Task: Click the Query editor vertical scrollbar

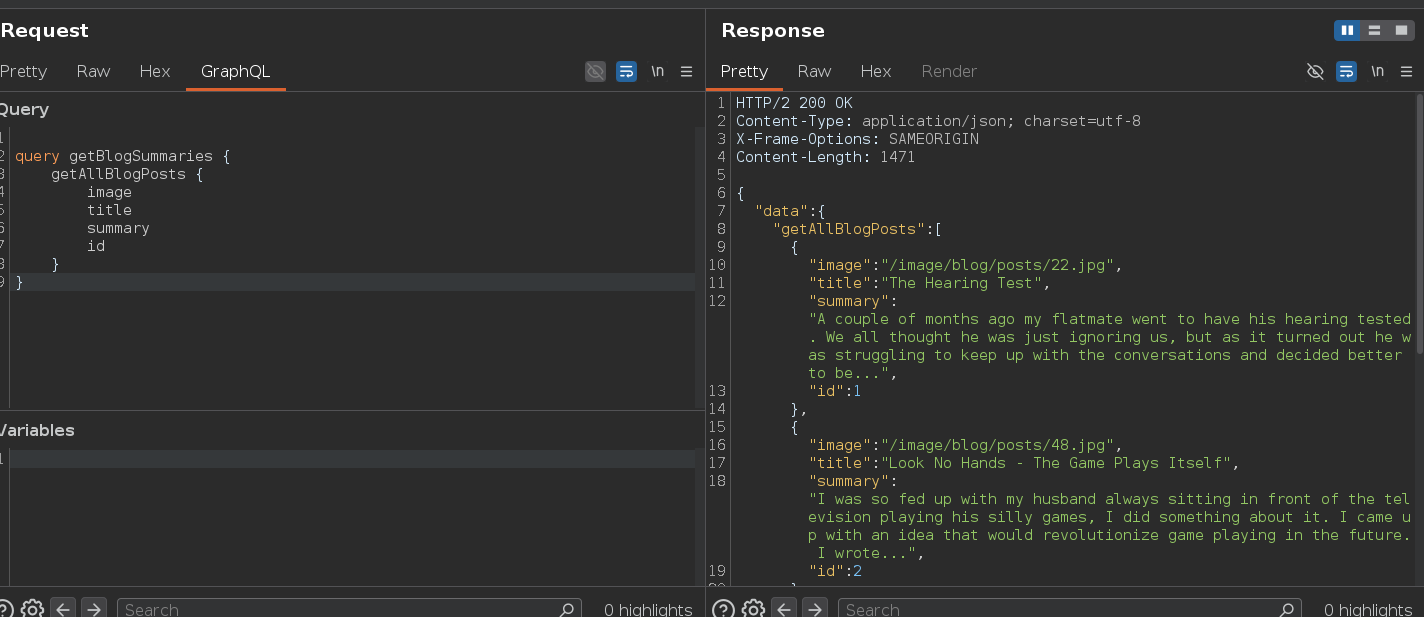Action: (x=699, y=265)
